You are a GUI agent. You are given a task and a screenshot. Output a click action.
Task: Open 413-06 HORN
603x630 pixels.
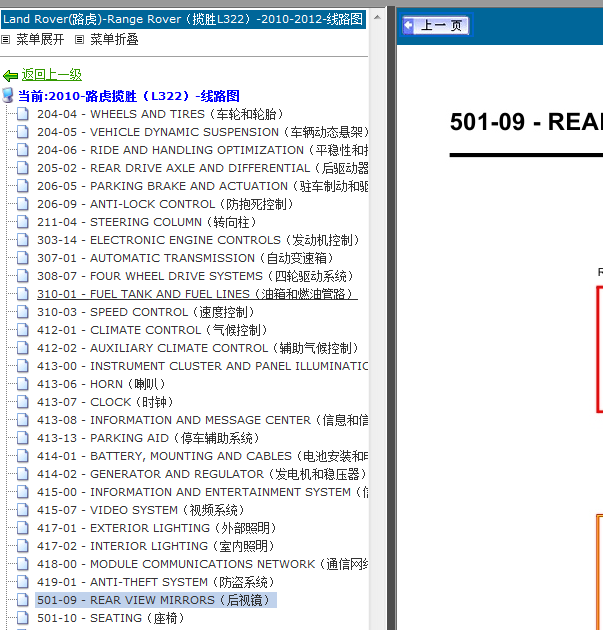[x=101, y=384]
